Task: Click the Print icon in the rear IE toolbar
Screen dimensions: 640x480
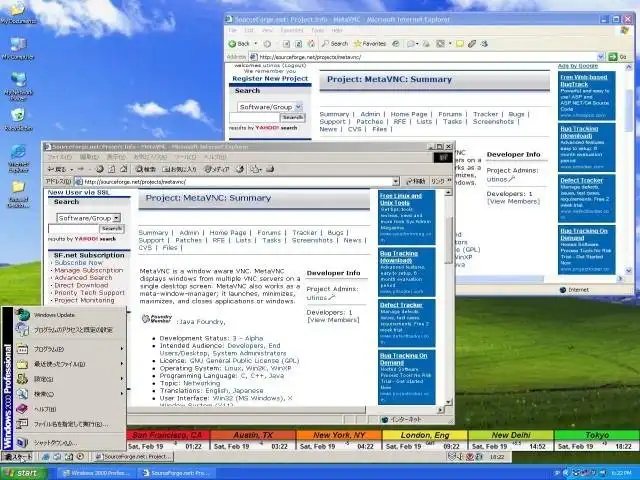Action: pos(426,44)
